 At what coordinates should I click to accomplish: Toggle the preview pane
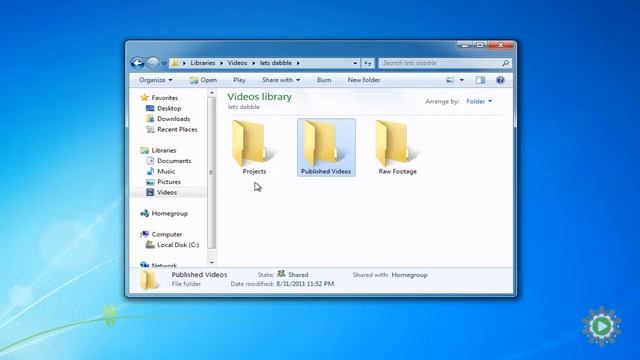click(480, 80)
